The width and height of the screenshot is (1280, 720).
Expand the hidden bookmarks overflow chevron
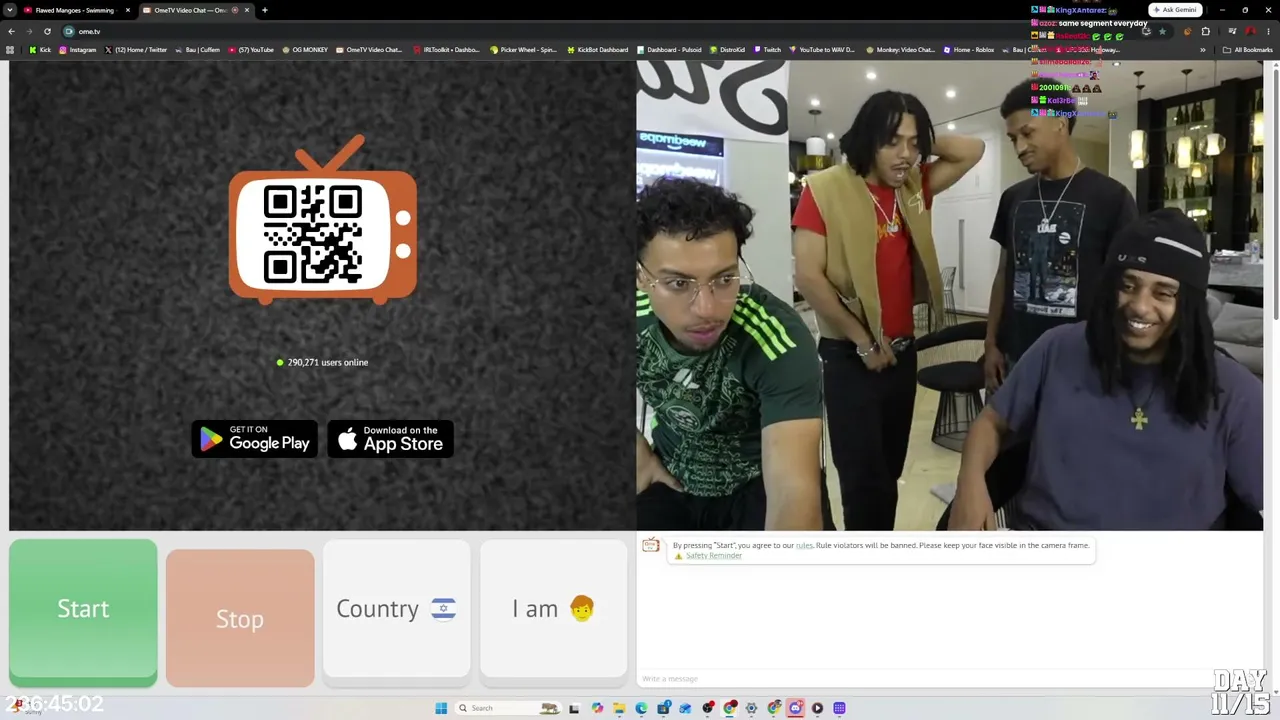pyautogui.click(x=1203, y=50)
